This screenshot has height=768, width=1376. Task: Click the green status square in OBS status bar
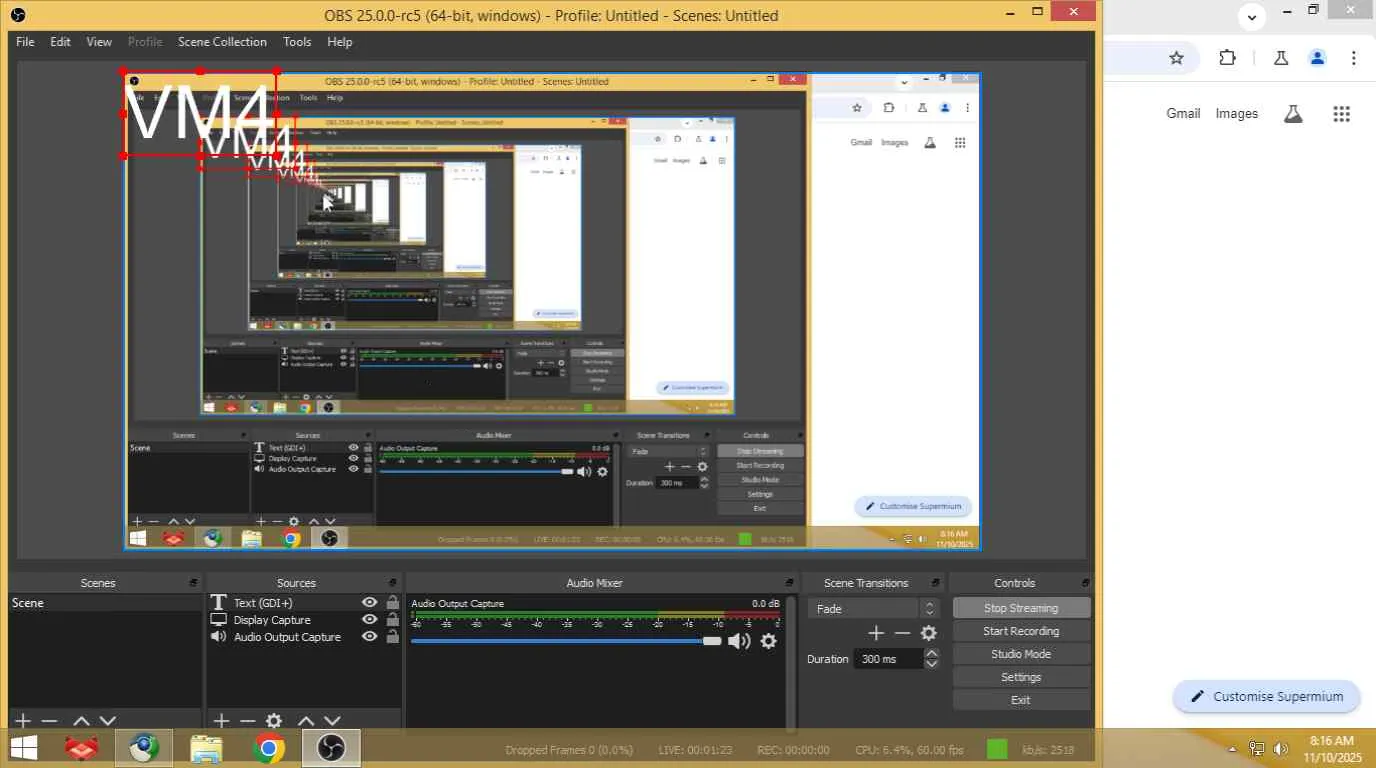pos(997,749)
